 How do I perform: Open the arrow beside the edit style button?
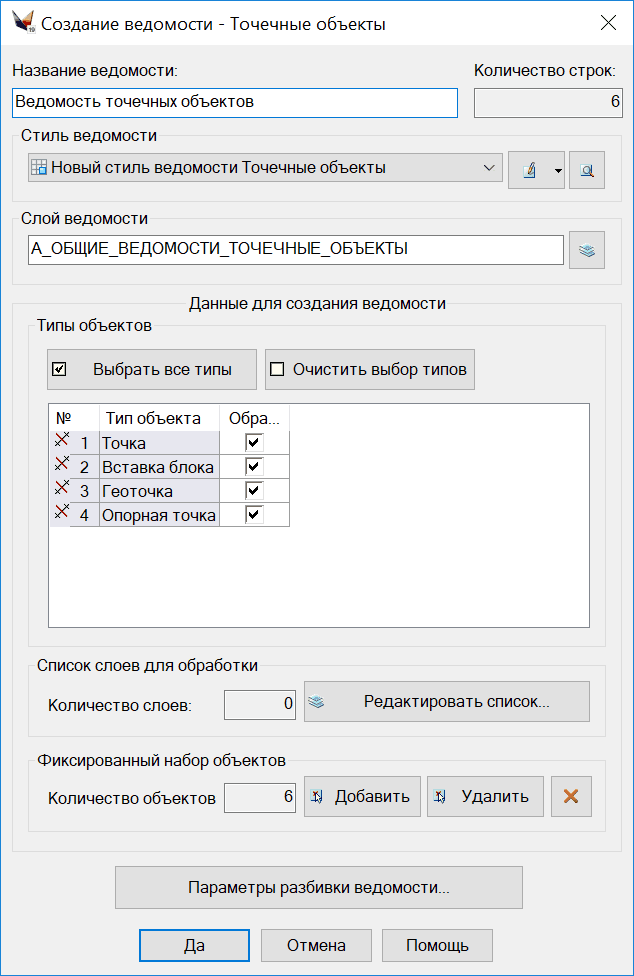[557, 171]
